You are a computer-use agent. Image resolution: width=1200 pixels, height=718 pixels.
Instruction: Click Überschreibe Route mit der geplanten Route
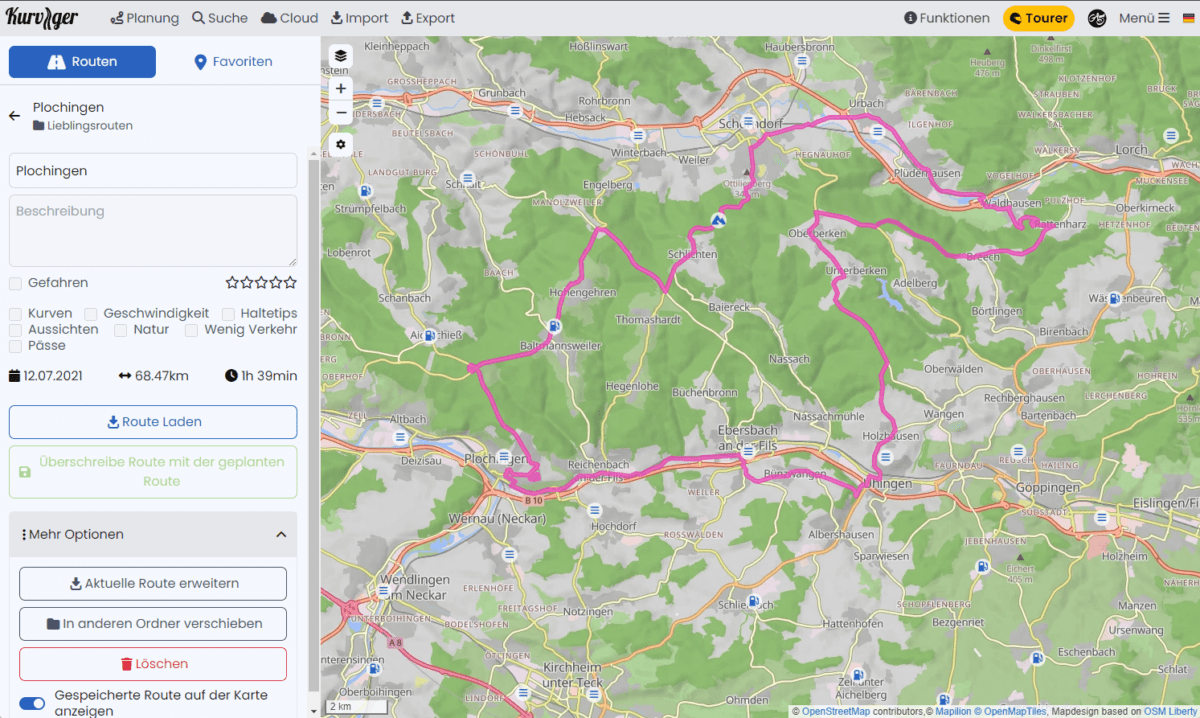153,472
